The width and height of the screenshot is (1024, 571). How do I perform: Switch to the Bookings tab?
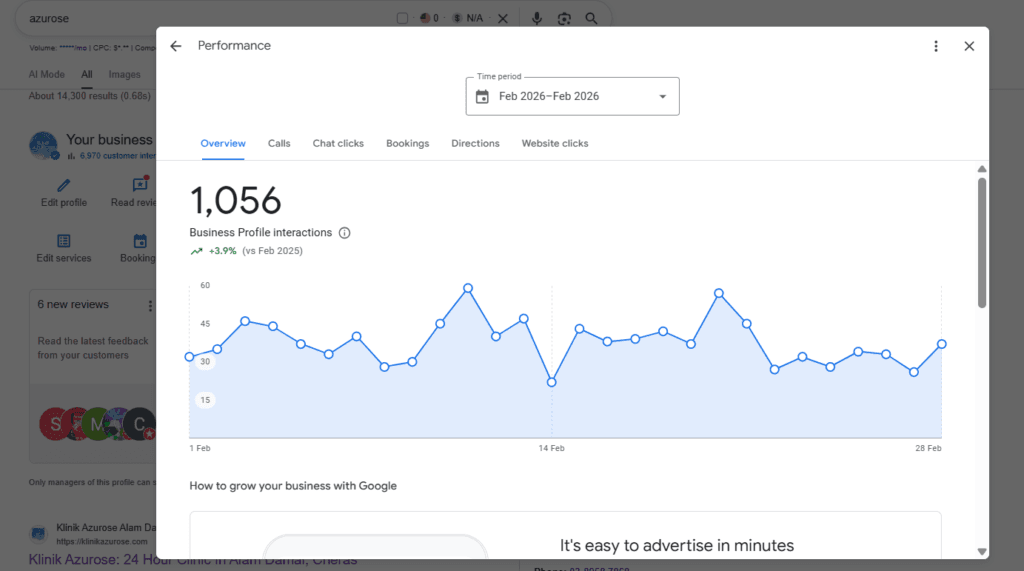(x=408, y=143)
